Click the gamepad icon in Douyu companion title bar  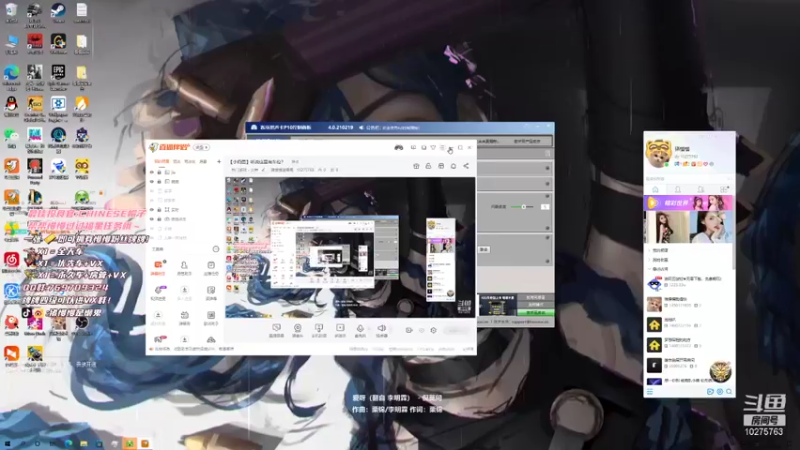398,147
